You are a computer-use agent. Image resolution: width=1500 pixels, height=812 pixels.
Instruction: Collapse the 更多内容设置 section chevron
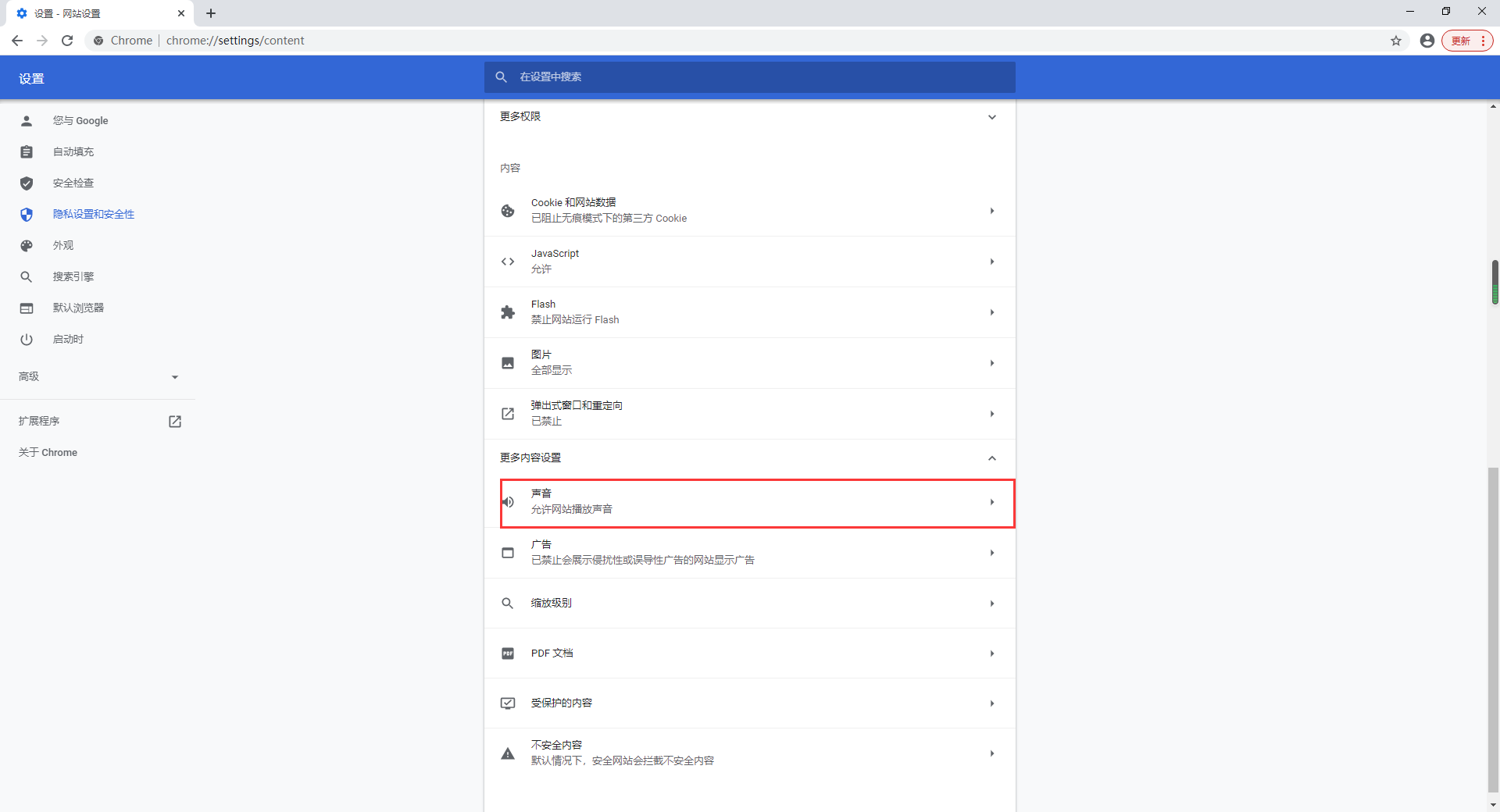[992, 458]
